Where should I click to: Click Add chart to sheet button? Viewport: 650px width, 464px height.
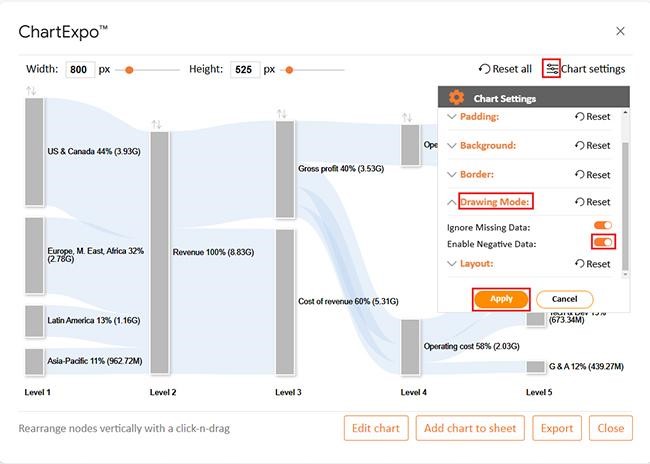[x=469, y=428]
